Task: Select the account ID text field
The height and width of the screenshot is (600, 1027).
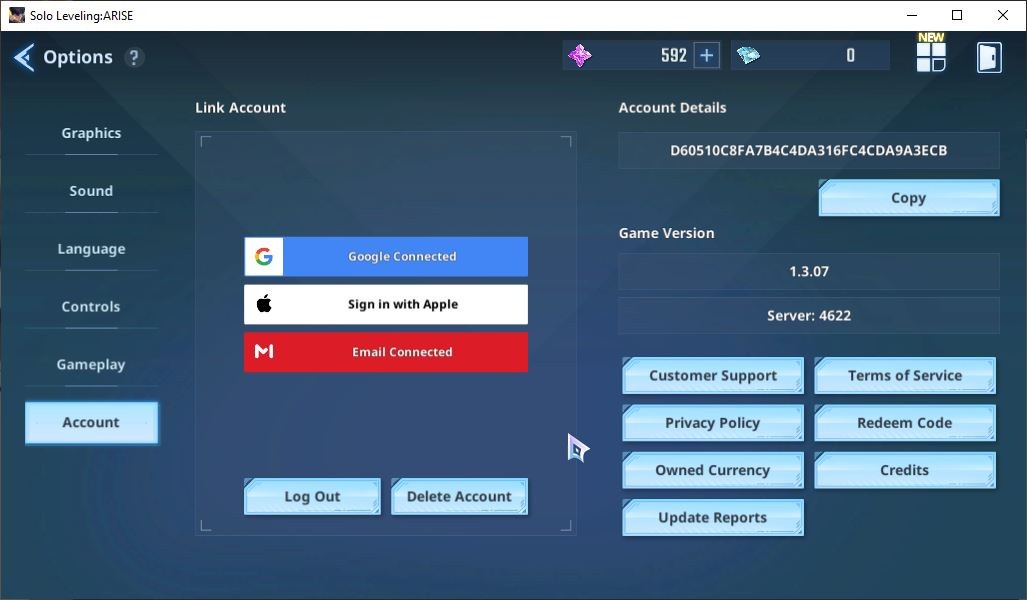Action: coord(809,151)
